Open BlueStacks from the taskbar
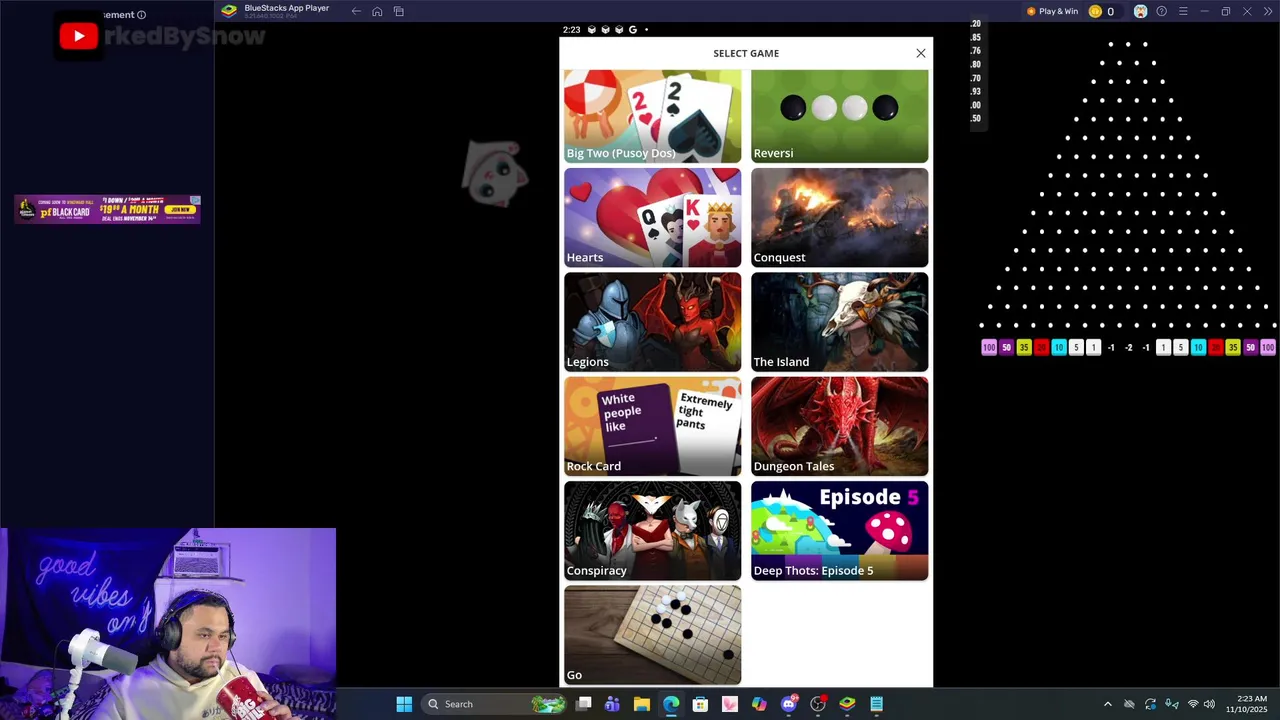1280x720 pixels. point(847,704)
